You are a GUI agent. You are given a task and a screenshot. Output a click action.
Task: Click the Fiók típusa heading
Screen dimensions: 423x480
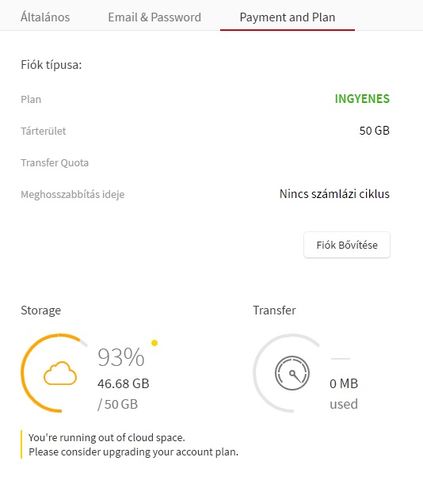coord(51,65)
